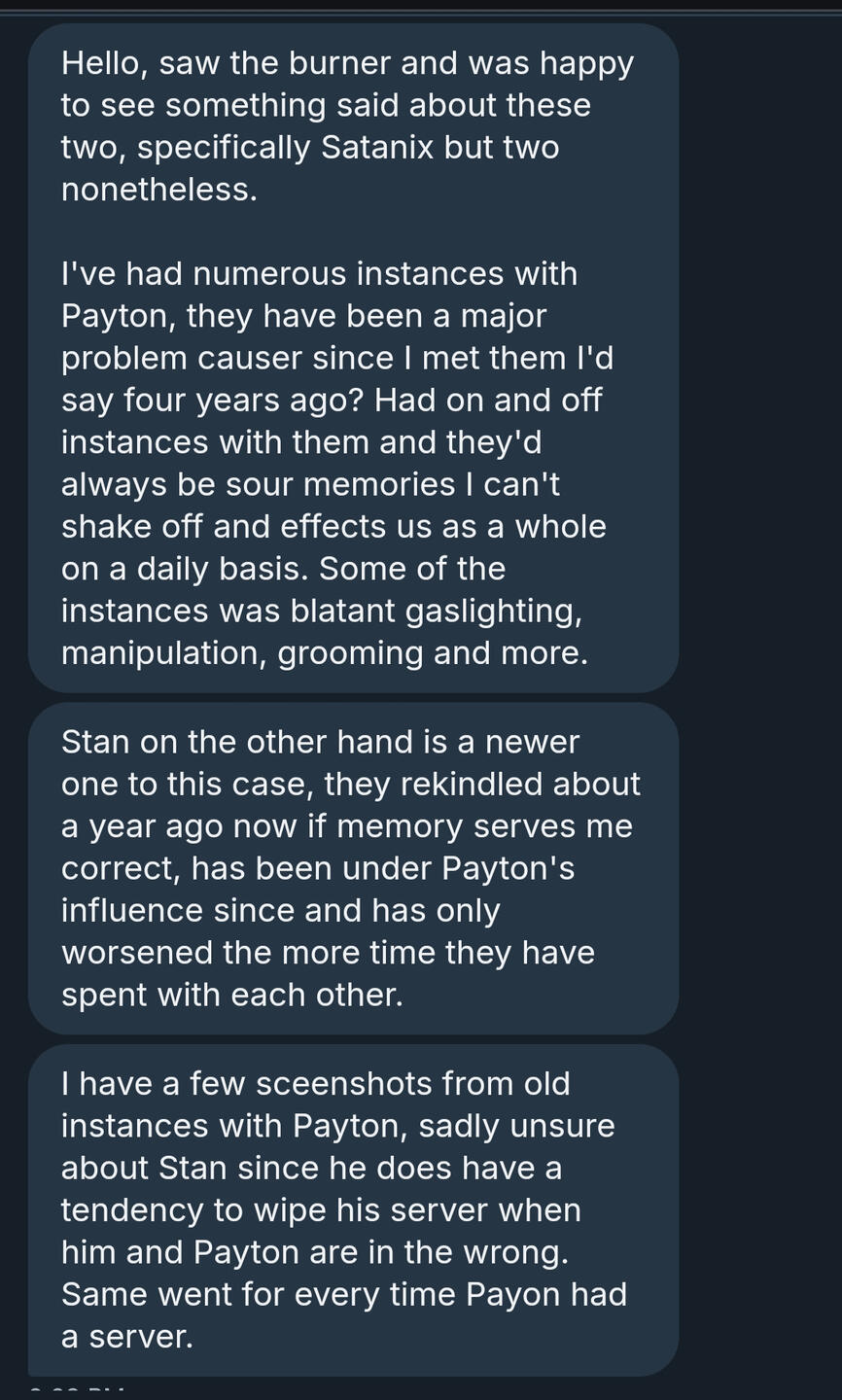Click the second message bubble about Stan
The width and height of the screenshot is (842, 1400).
click(353, 868)
